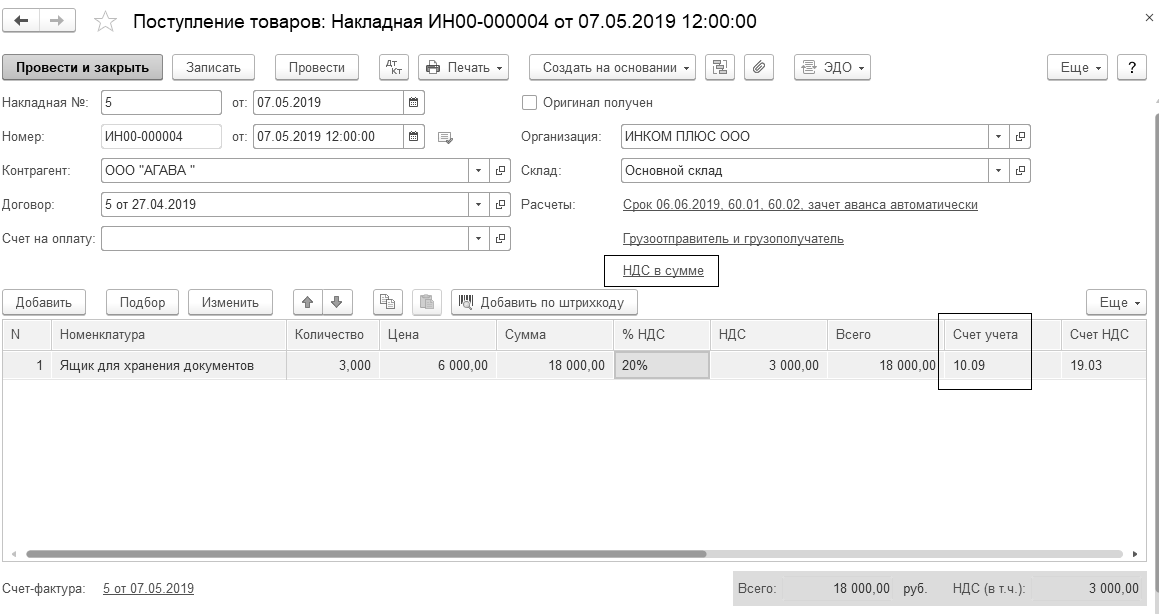Screen dimensions: 1159x614
Task: Open НДС в сумме link
Action: [663, 270]
